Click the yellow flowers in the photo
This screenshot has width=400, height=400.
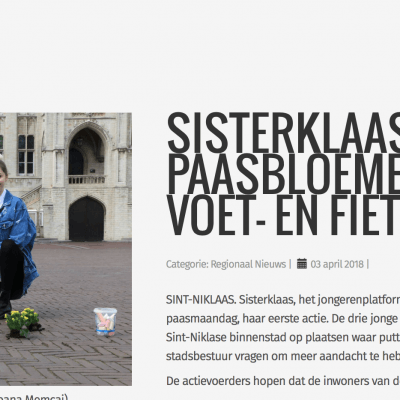click(22, 321)
